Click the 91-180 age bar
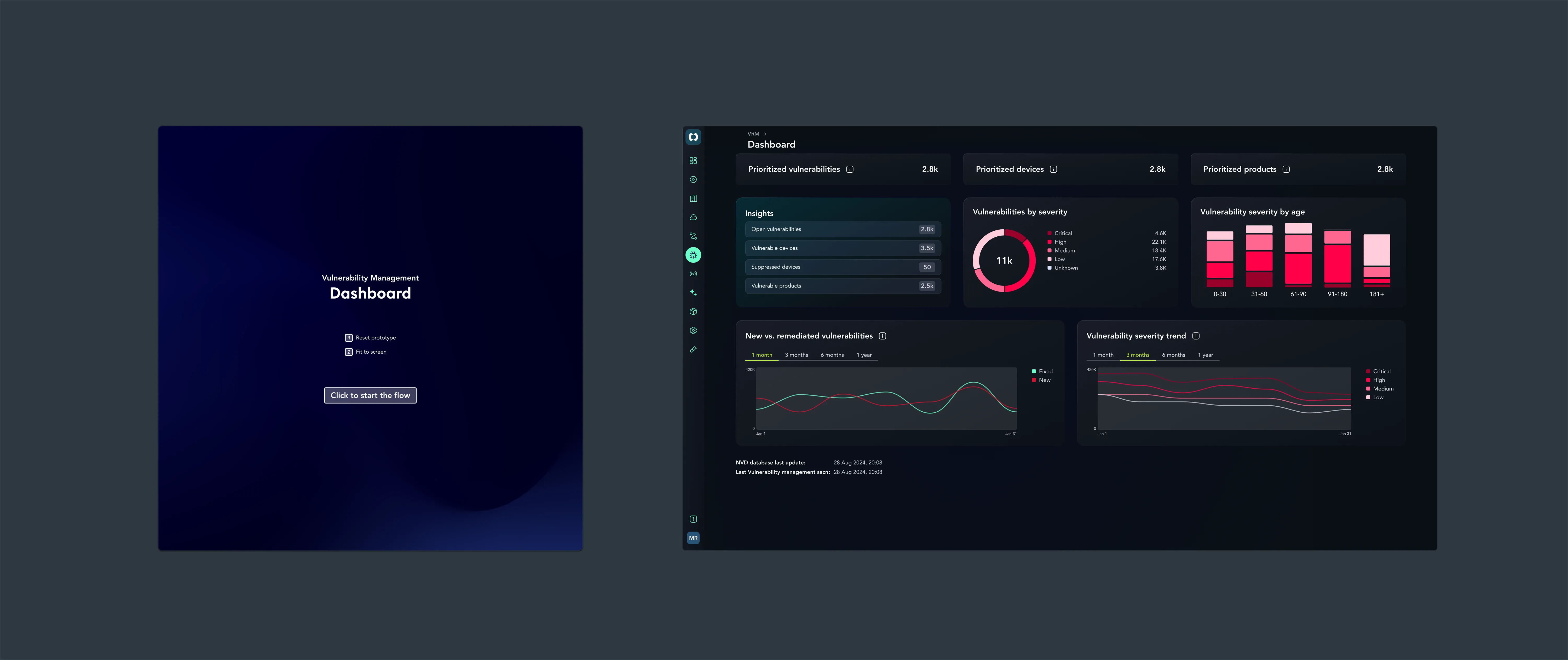The height and width of the screenshot is (660, 1568). click(1337, 258)
